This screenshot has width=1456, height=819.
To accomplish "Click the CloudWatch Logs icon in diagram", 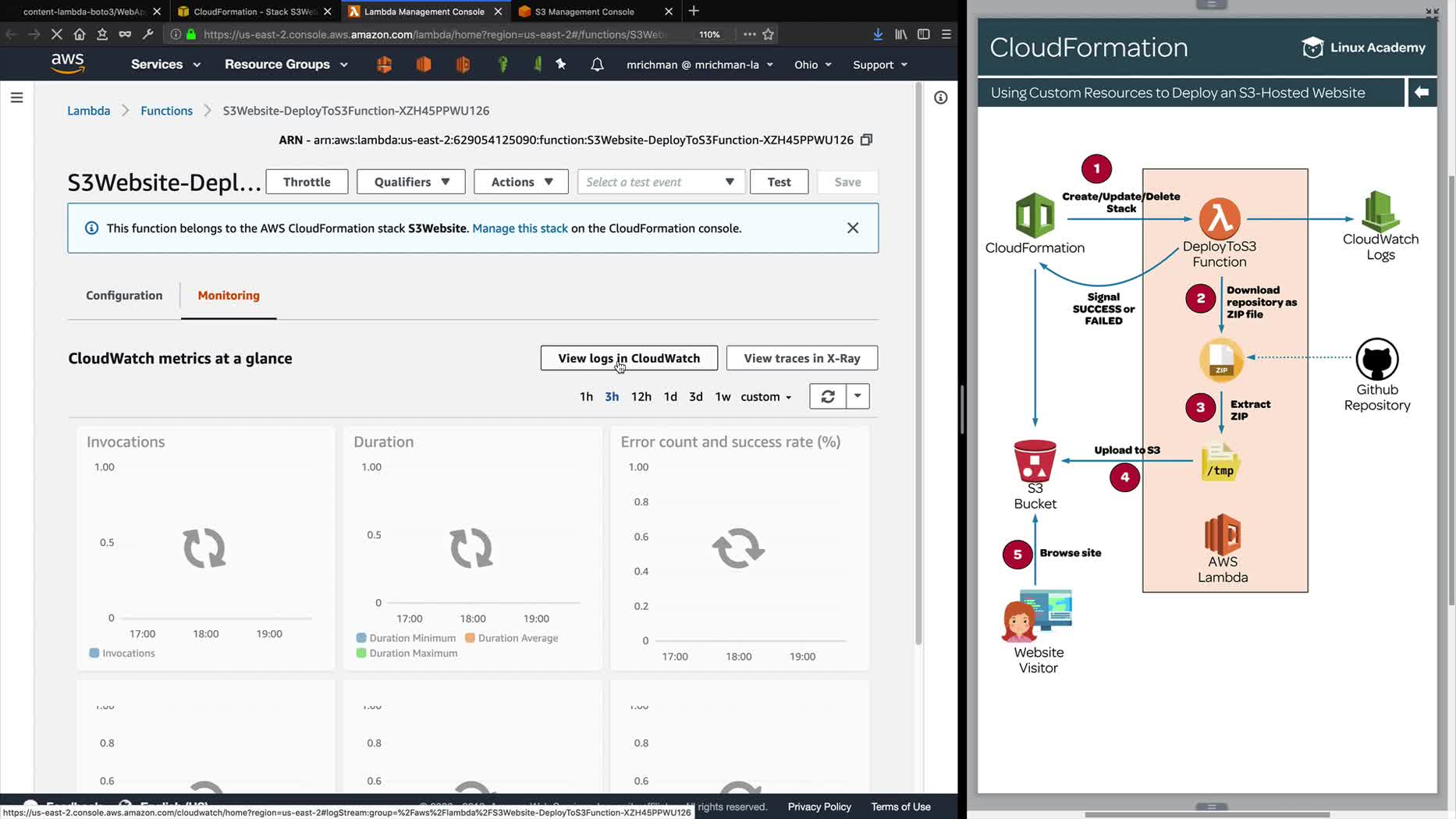I will tap(1380, 211).
